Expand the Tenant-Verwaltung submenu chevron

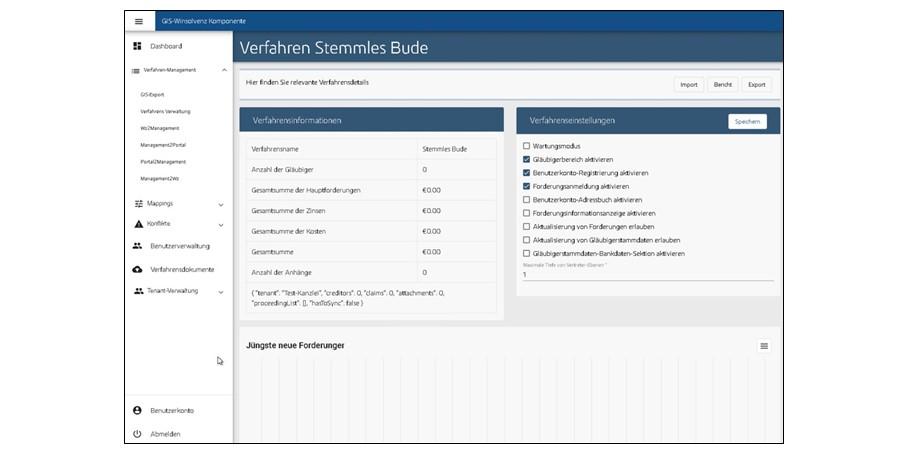(x=221, y=292)
